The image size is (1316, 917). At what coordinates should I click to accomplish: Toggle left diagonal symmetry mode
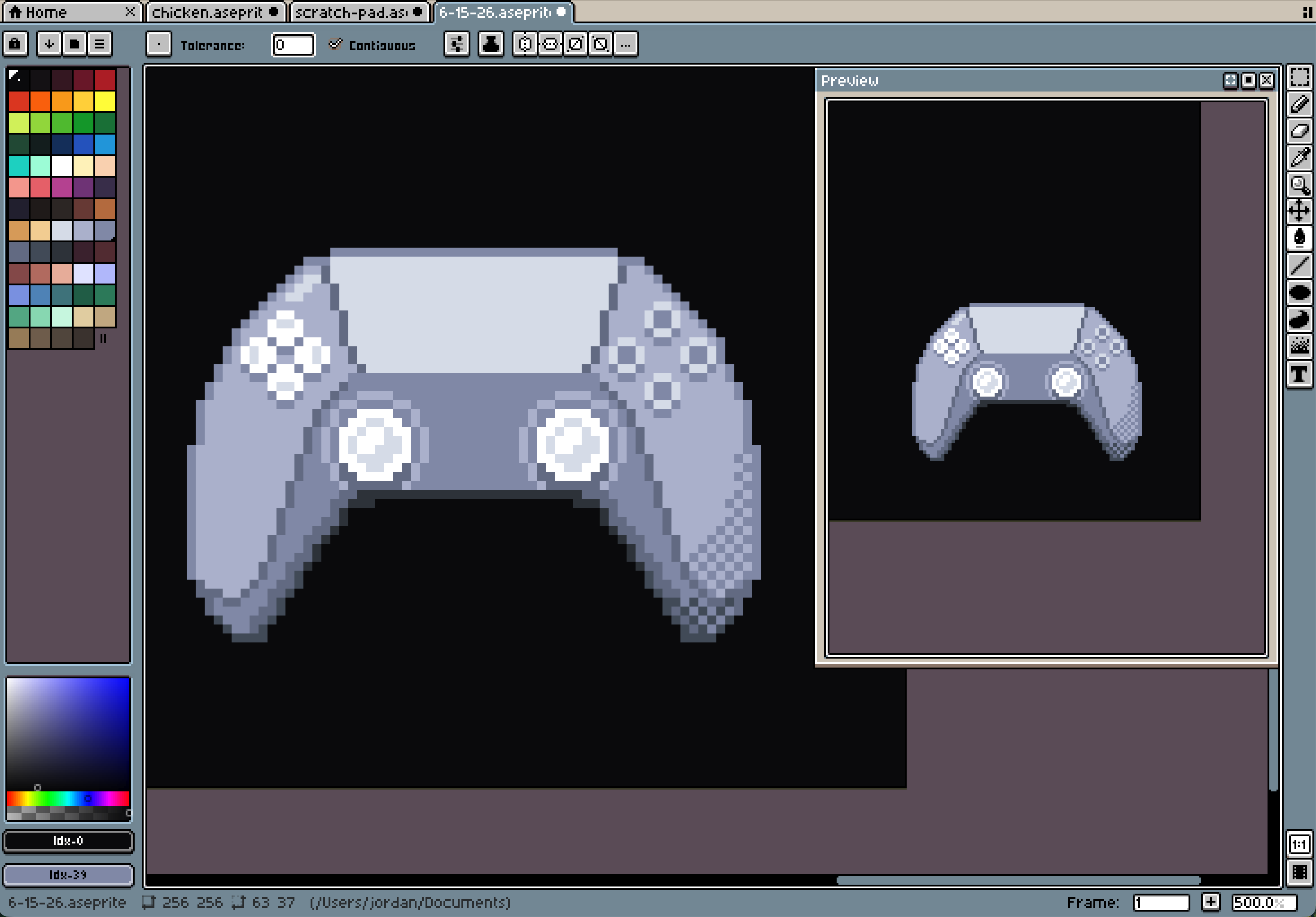[x=601, y=44]
